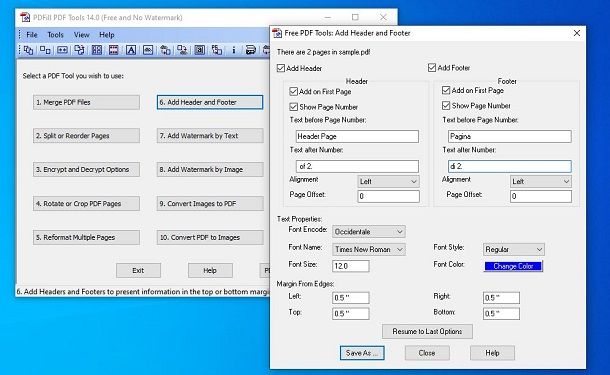Image resolution: width=610 pixels, height=375 pixels.
Task: Select 1. Merge PDF Files tool
Action: tap(86, 102)
